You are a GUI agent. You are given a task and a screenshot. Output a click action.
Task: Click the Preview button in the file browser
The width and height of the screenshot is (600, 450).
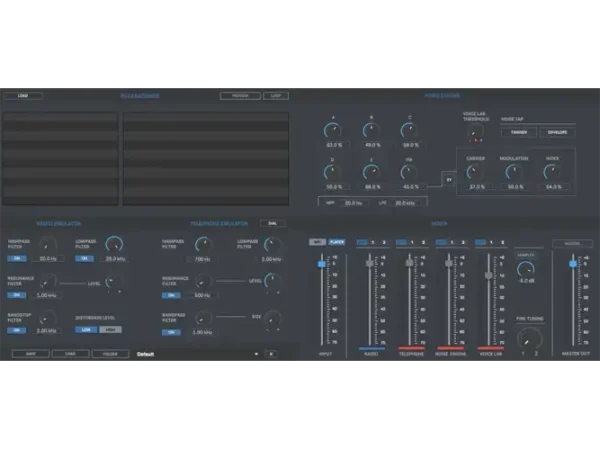pos(240,96)
